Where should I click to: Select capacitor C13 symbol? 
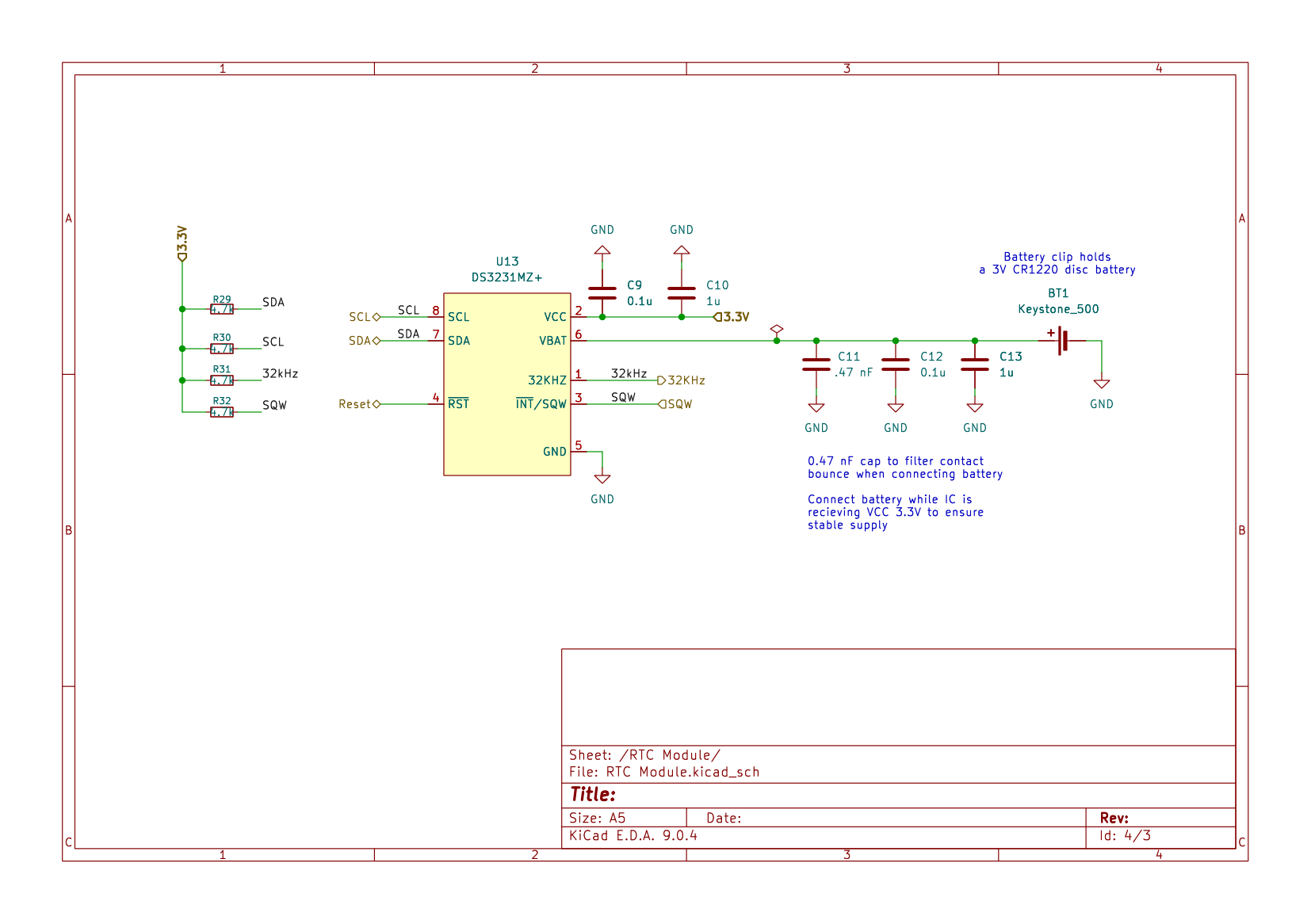click(x=975, y=365)
